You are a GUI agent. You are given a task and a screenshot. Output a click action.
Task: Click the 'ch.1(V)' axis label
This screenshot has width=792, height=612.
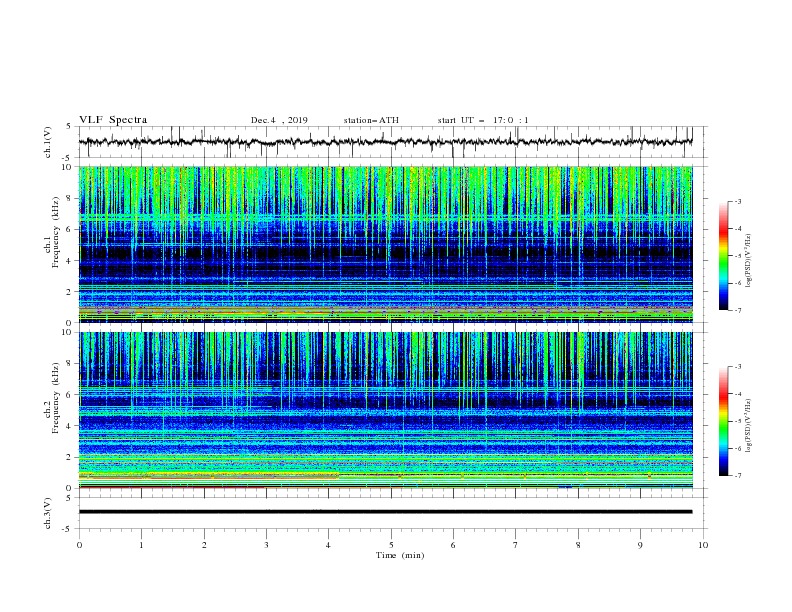point(48,142)
